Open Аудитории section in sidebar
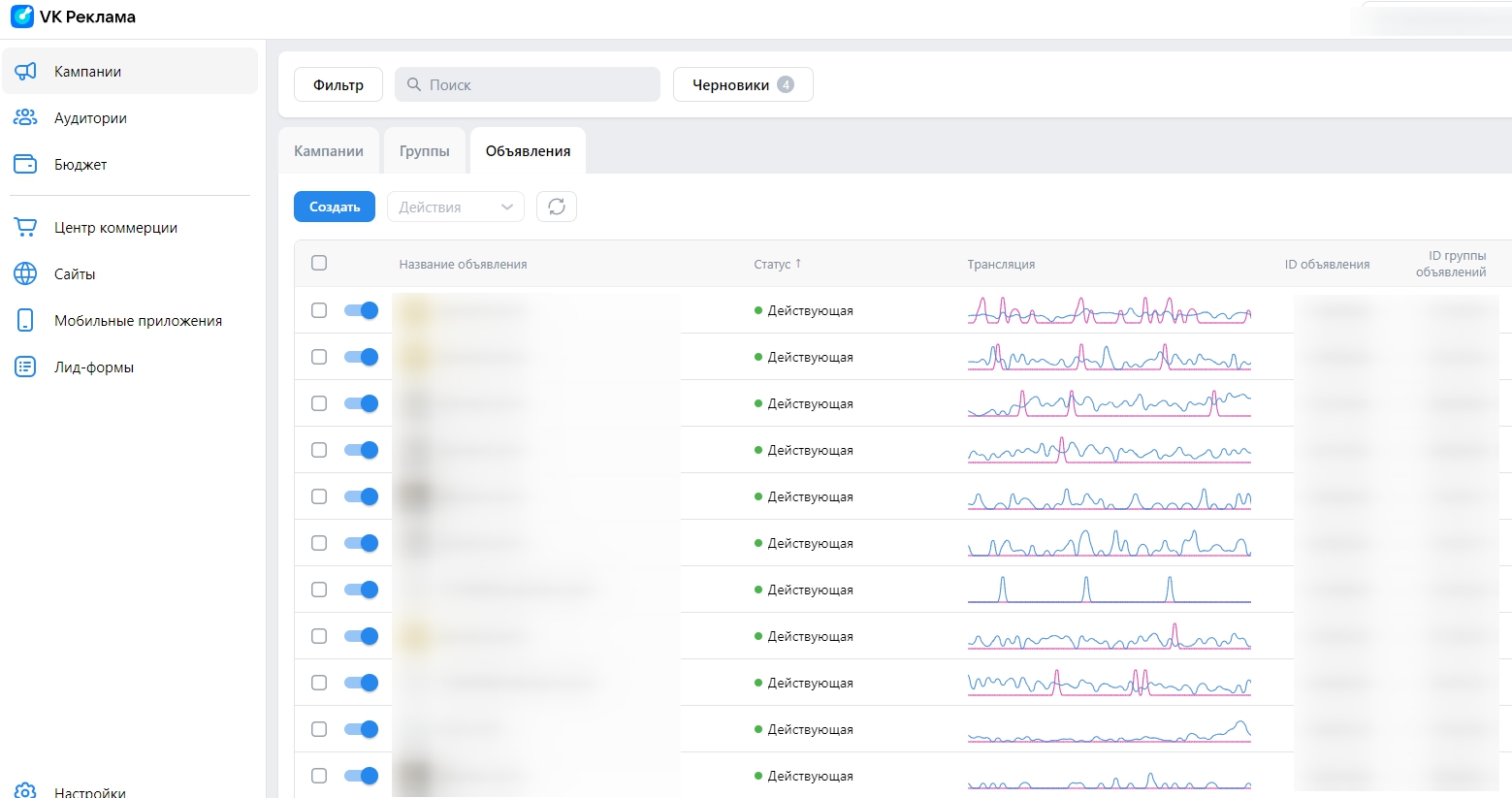The image size is (1512, 798). (x=130, y=118)
